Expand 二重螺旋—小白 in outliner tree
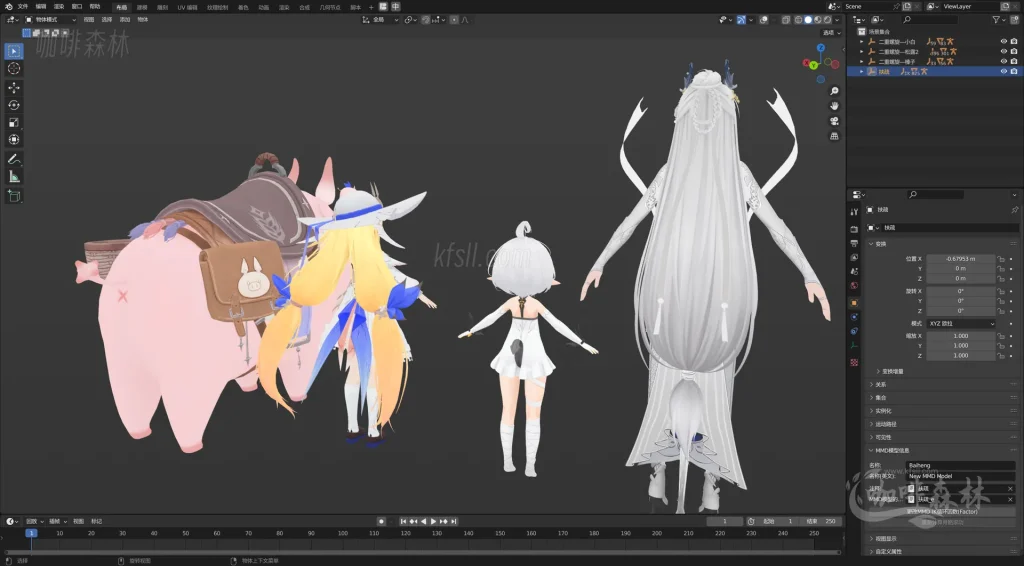 tap(862, 41)
